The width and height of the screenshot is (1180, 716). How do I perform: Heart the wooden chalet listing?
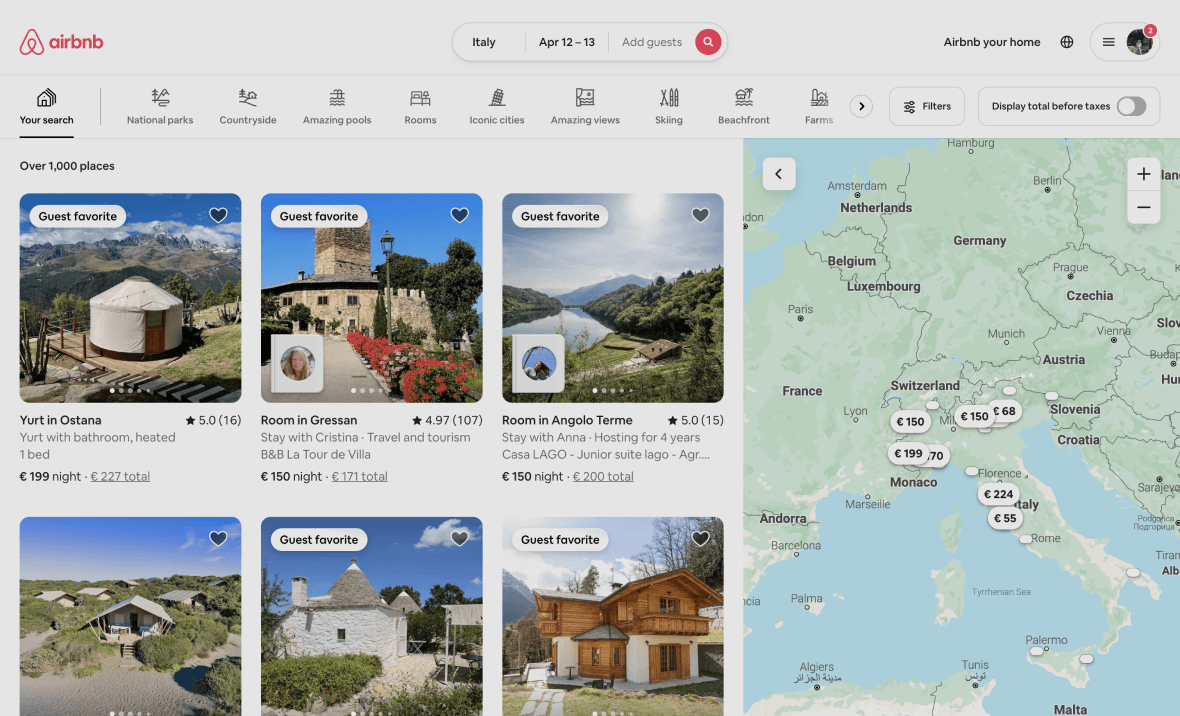pos(701,538)
